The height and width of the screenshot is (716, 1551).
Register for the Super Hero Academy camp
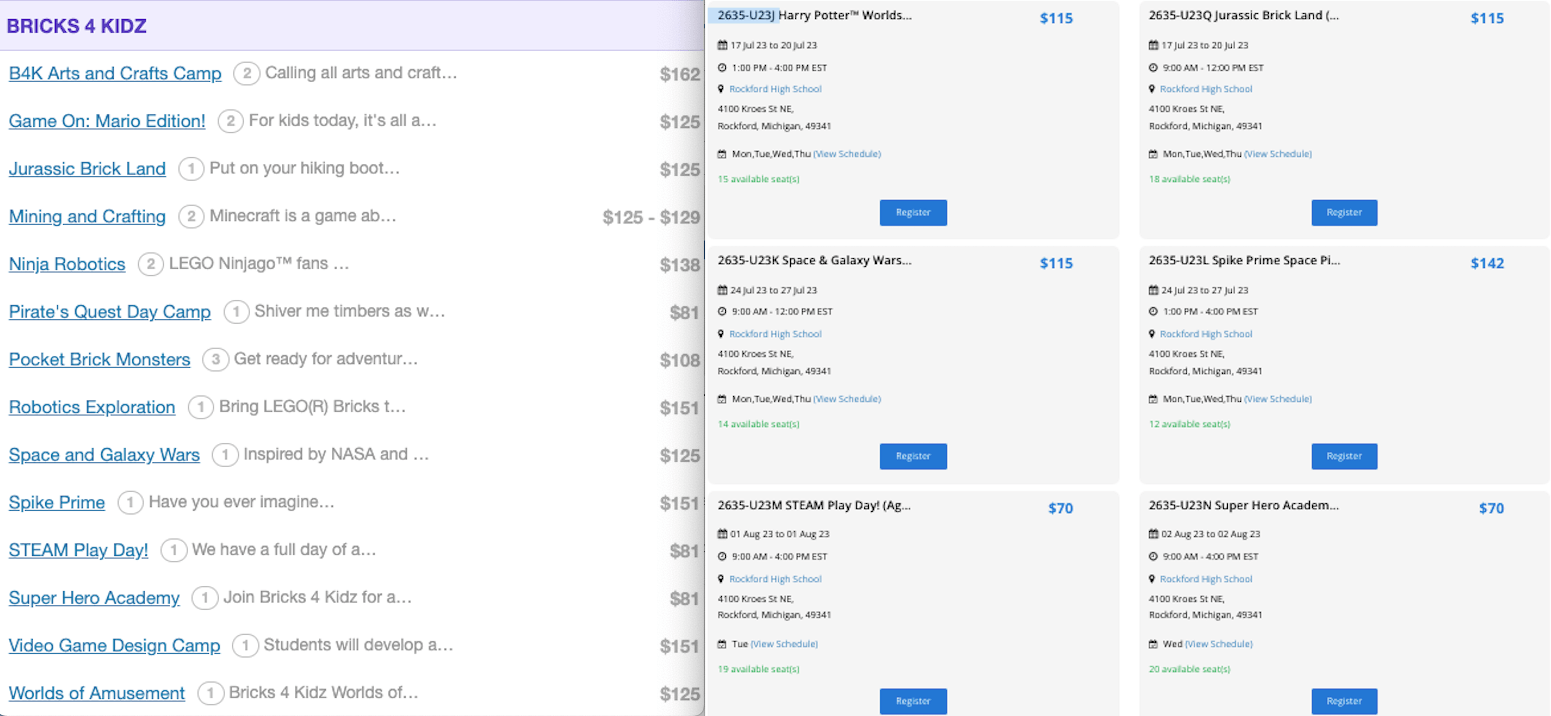pos(1344,701)
